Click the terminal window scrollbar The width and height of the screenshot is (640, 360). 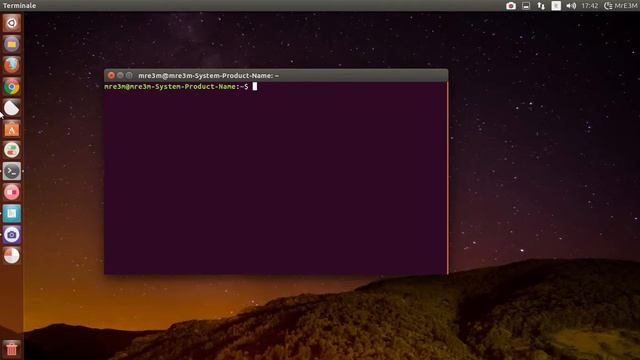tap(447, 178)
